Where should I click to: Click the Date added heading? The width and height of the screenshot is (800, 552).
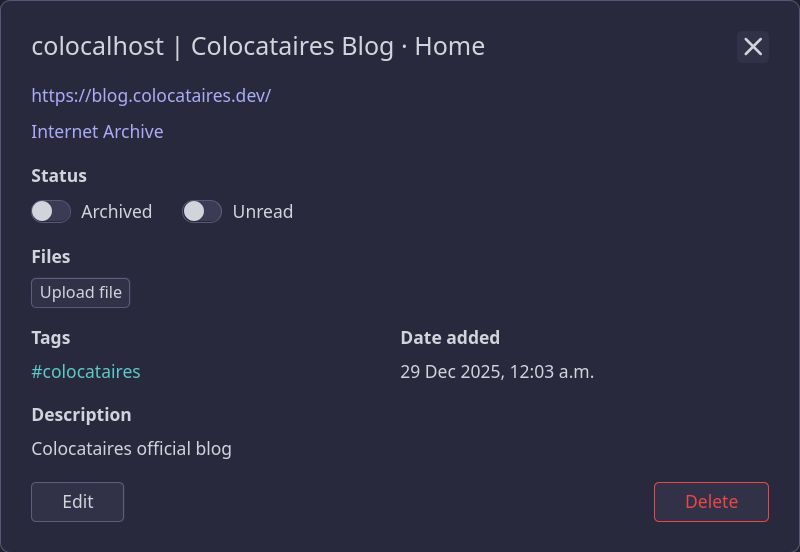point(450,338)
